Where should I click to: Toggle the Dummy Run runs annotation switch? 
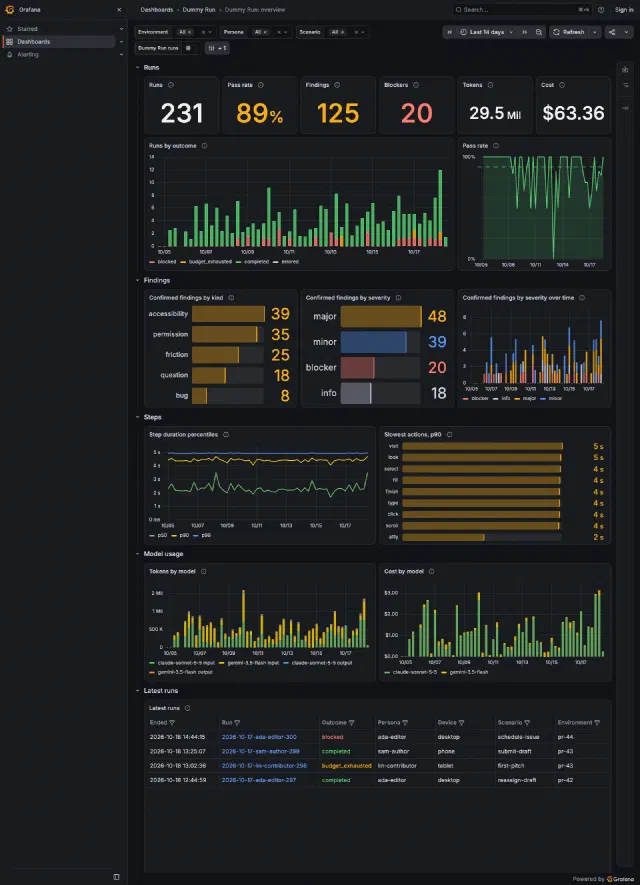click(190, 48)
